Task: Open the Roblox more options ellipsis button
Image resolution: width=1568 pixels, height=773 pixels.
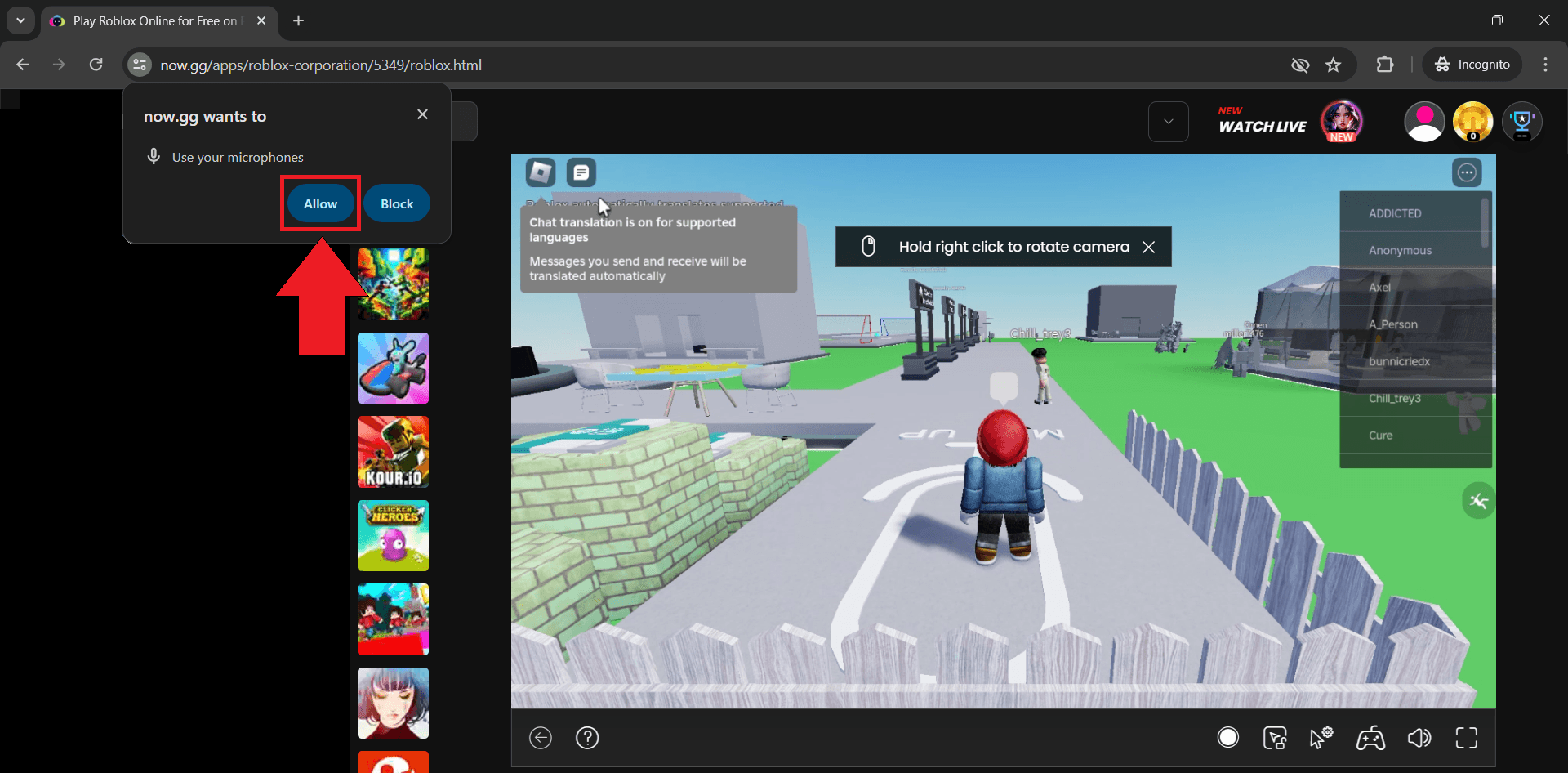Action: click(x=1467, y=172)
